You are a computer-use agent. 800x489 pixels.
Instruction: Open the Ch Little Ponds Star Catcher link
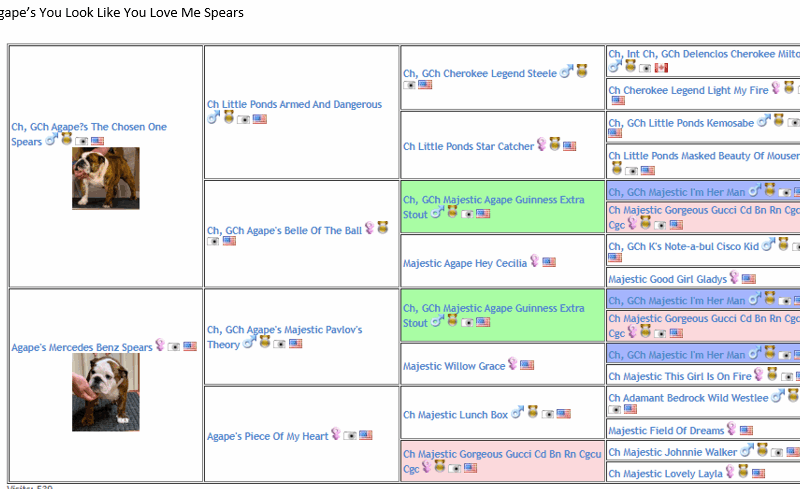click(468, 147)
